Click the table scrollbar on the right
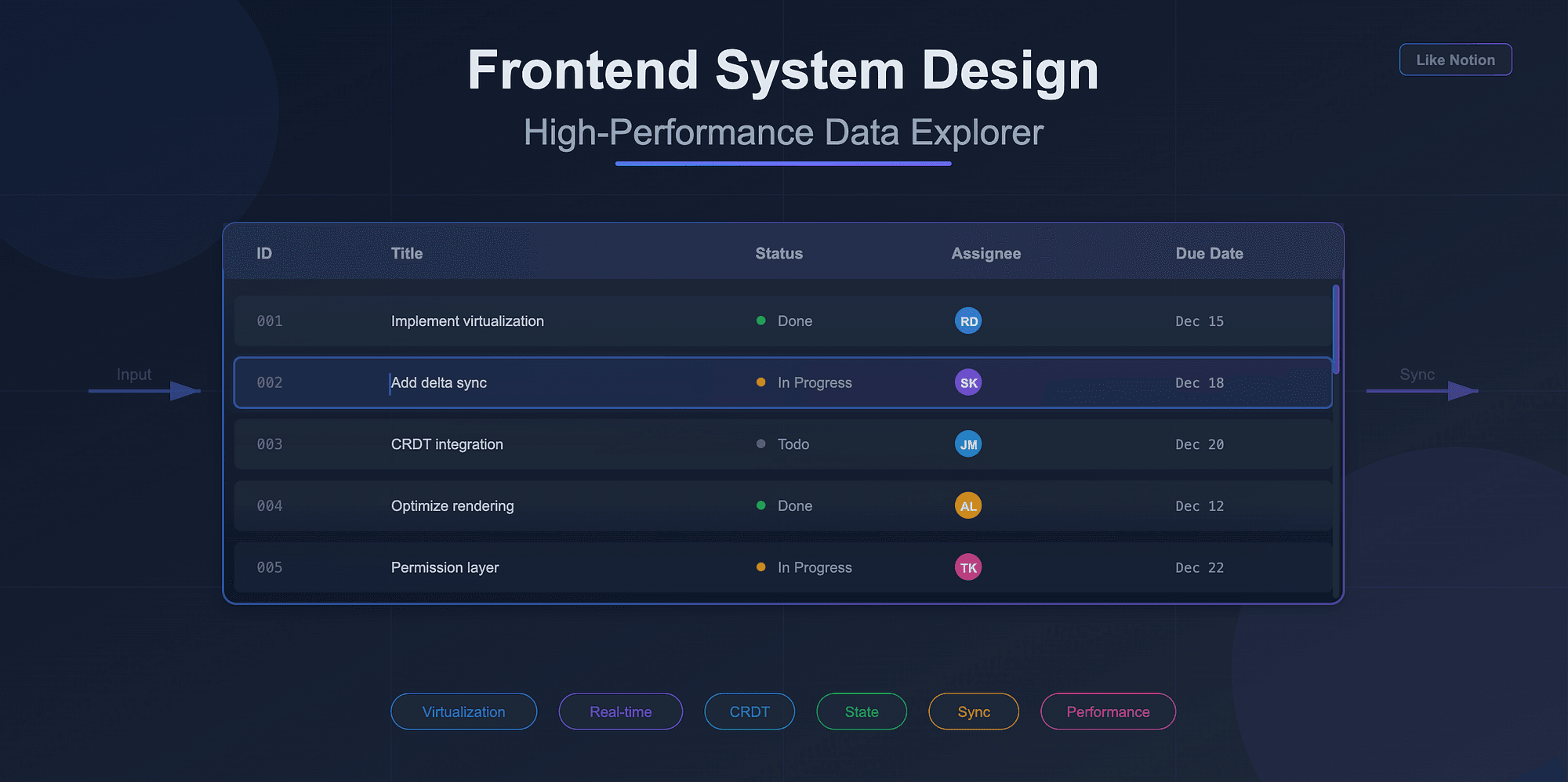This screenshot has width=1568, height=782. 1335,329
